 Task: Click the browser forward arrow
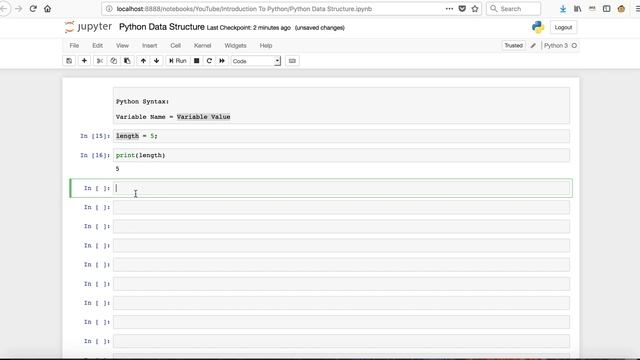click(18, 9)
